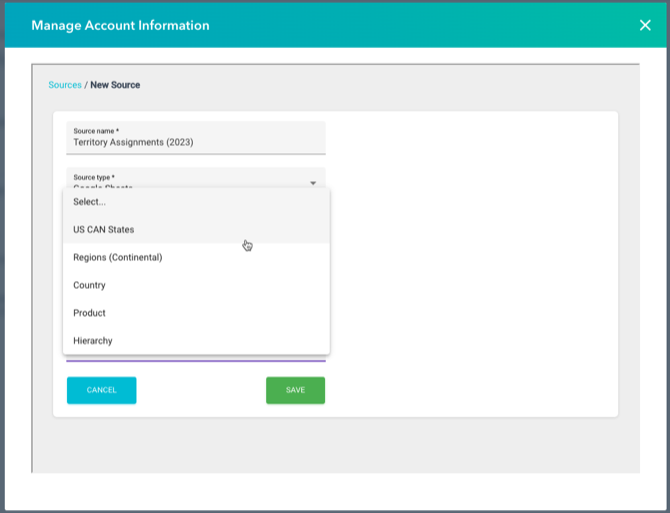The height and width of the screenshot is (513, 670).
Task: Select Regions (Continental) option
Action: [x=196, y=258]
